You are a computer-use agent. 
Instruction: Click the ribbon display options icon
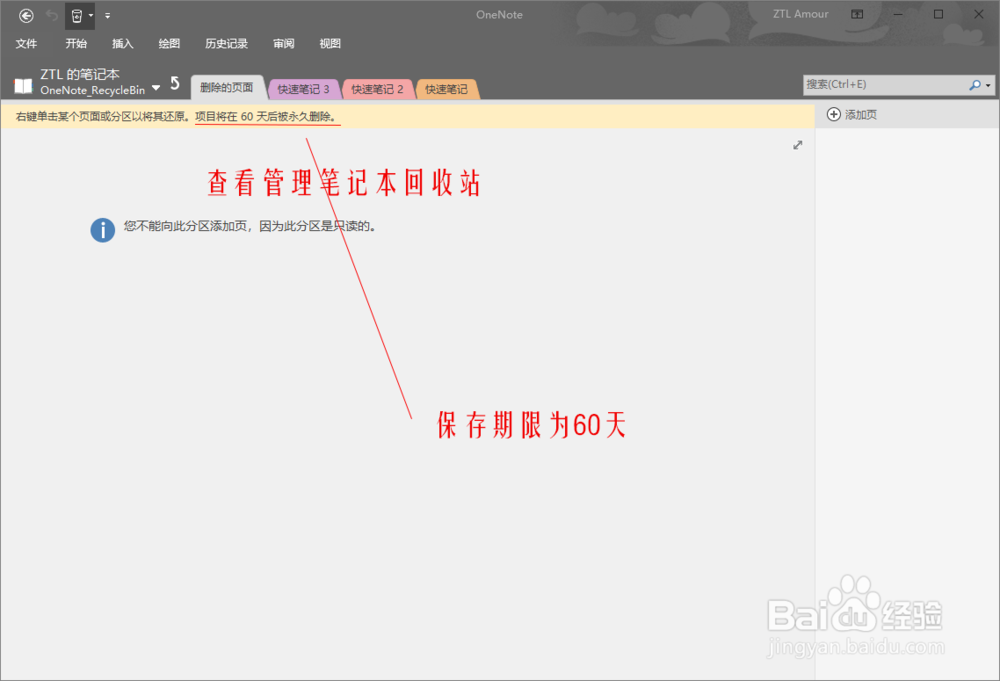857,14
